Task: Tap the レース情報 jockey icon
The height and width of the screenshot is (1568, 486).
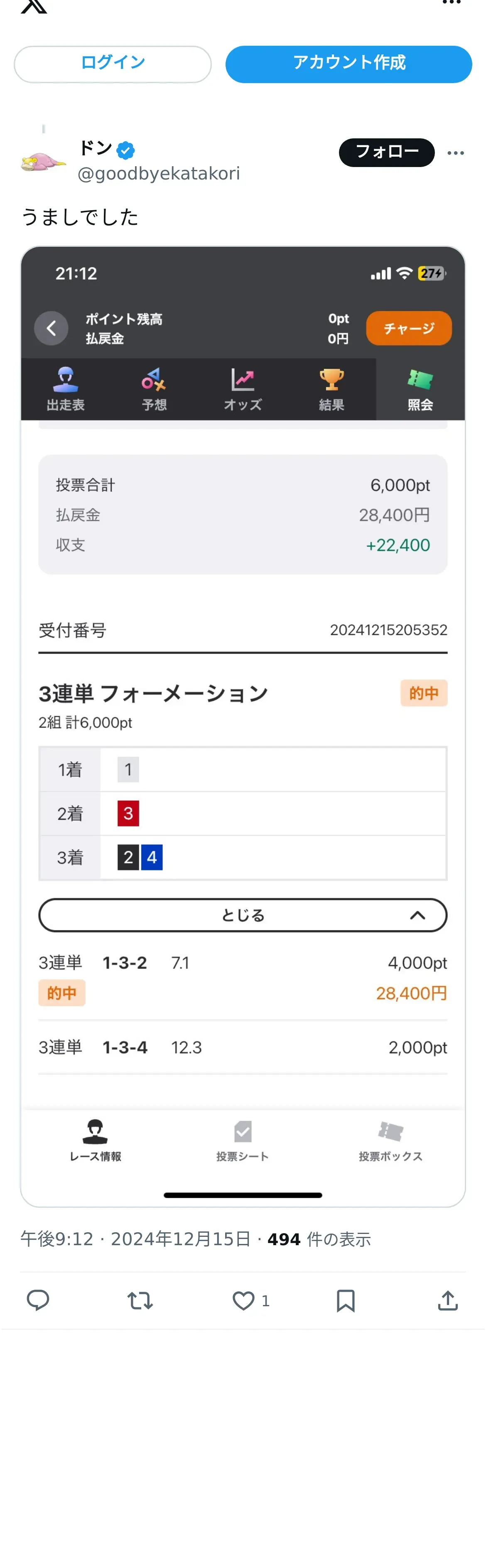Action: tap(96, 1132)
